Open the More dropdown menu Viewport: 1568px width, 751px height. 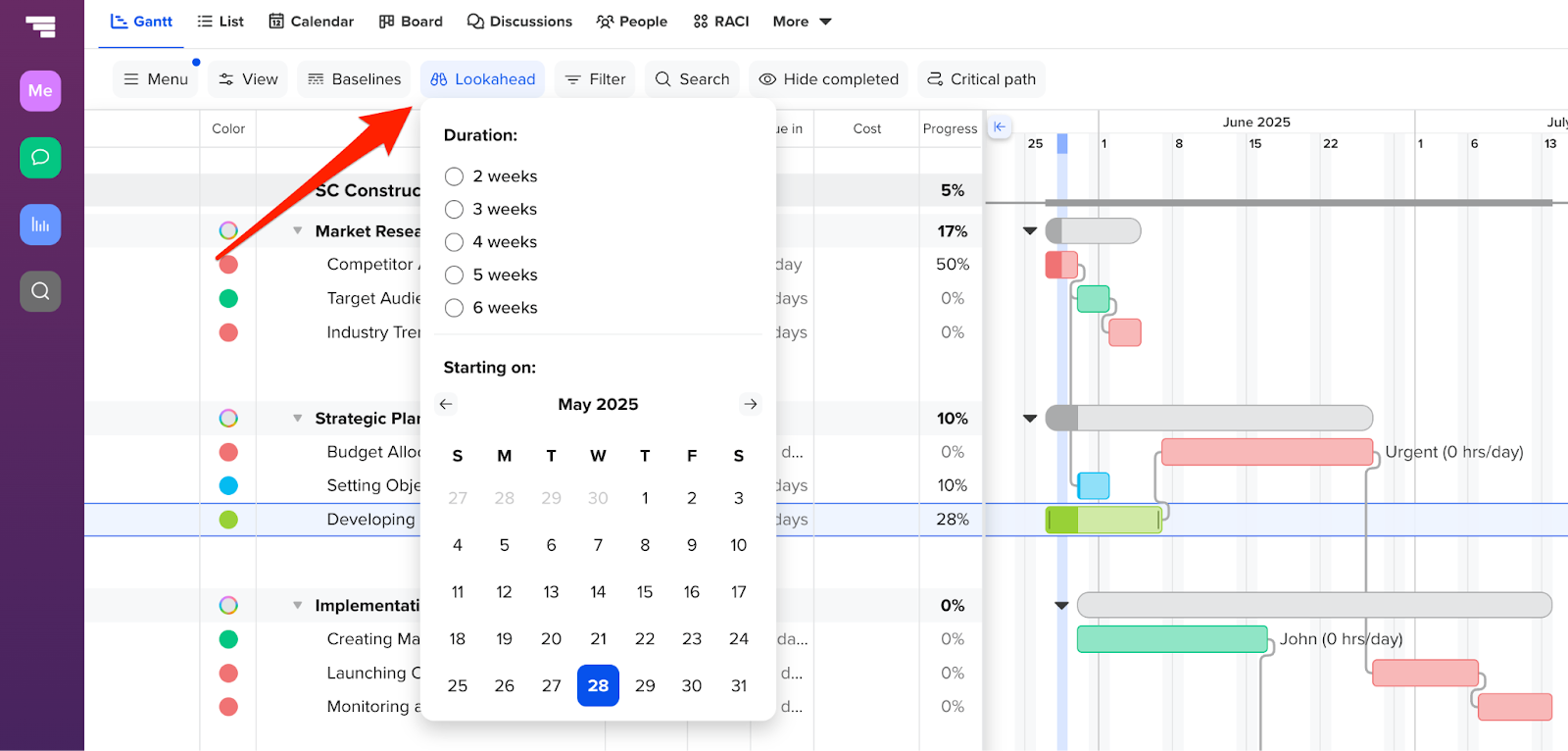tap(802, 22)
